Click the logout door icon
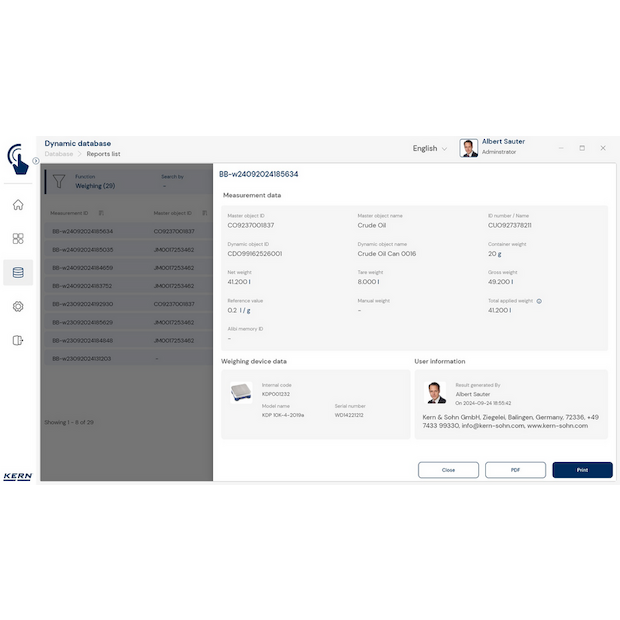 point(18,340)
